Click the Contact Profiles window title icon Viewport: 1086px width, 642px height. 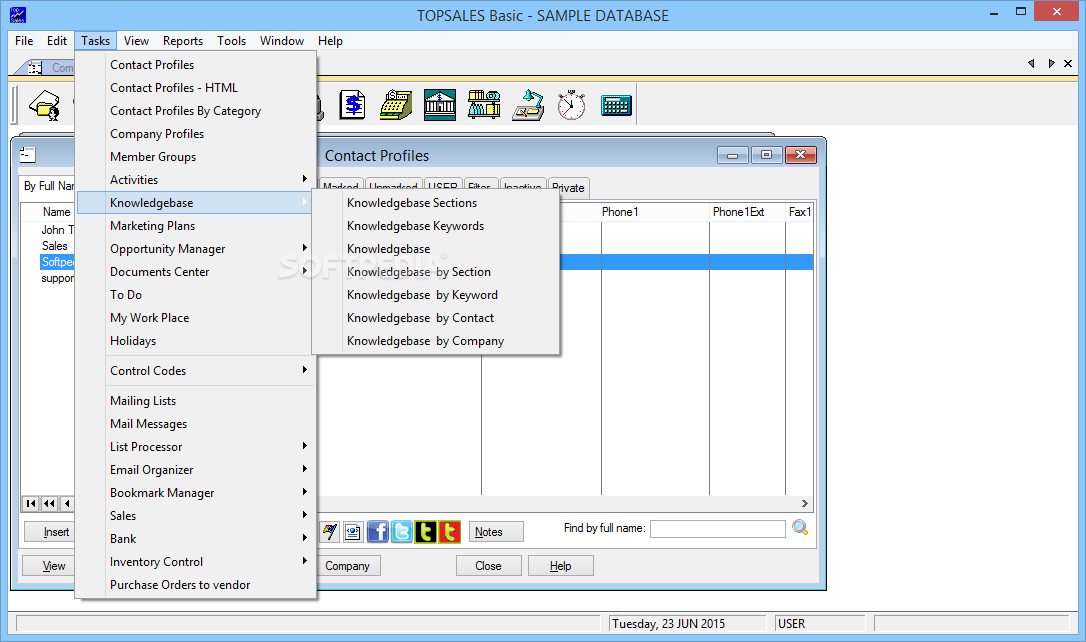coord(28,154)
